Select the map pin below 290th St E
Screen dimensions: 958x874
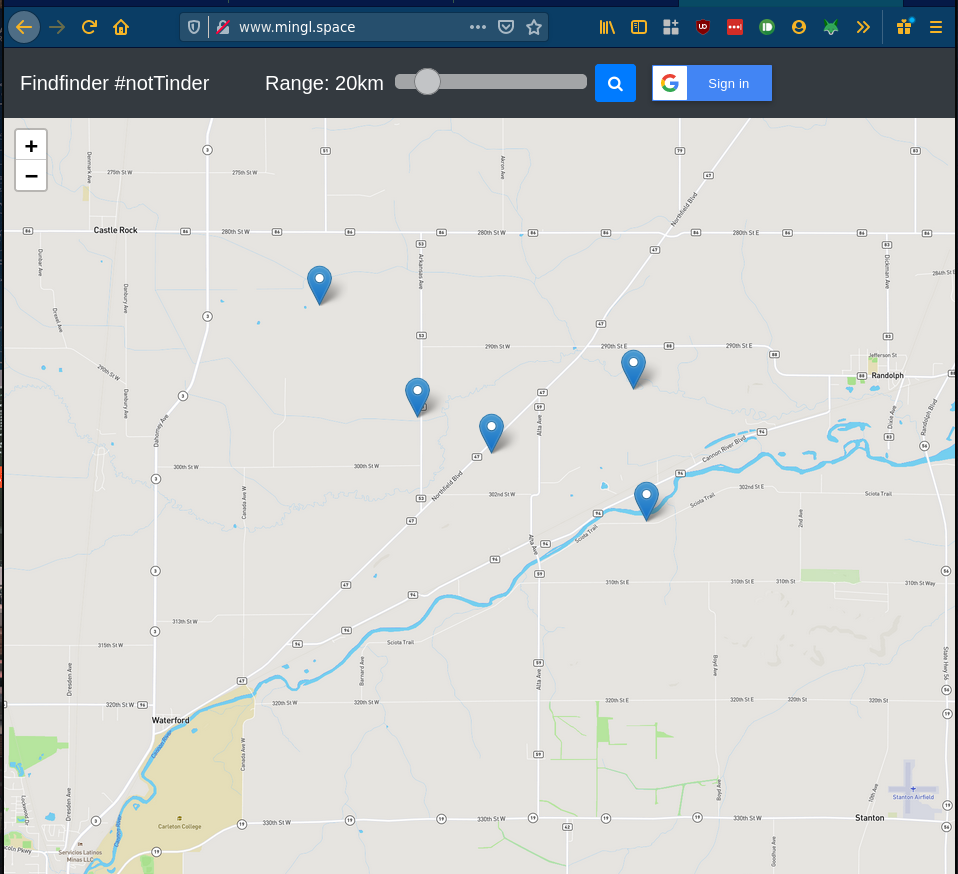pos(634,369)
